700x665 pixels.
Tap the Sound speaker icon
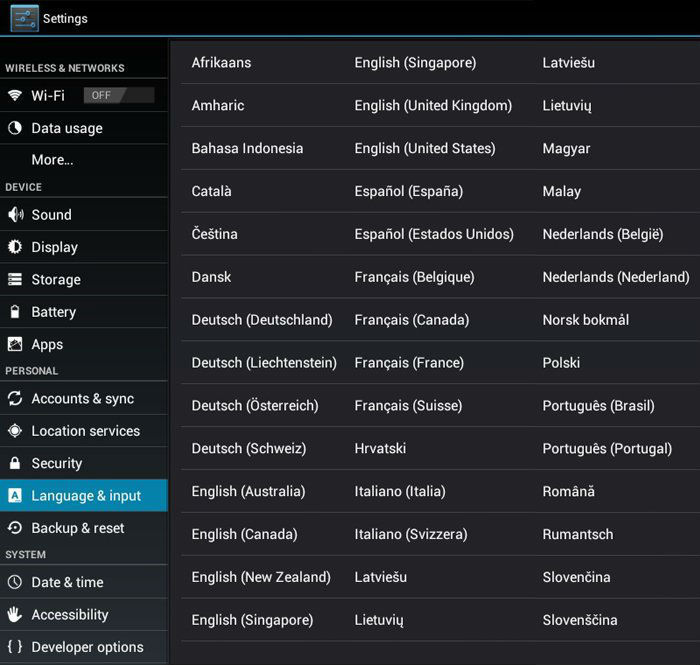15,215
